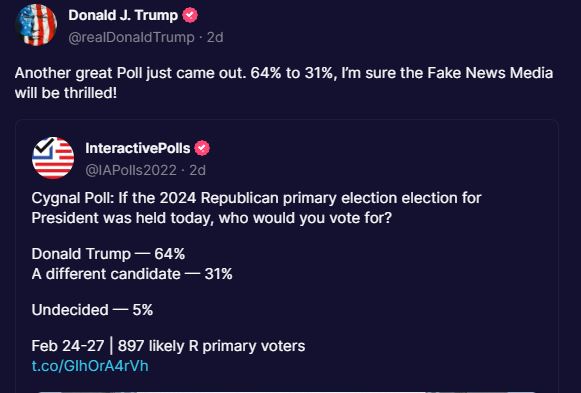
Task: Click the Donald Trump — 64% line
Action: [108, 254]
